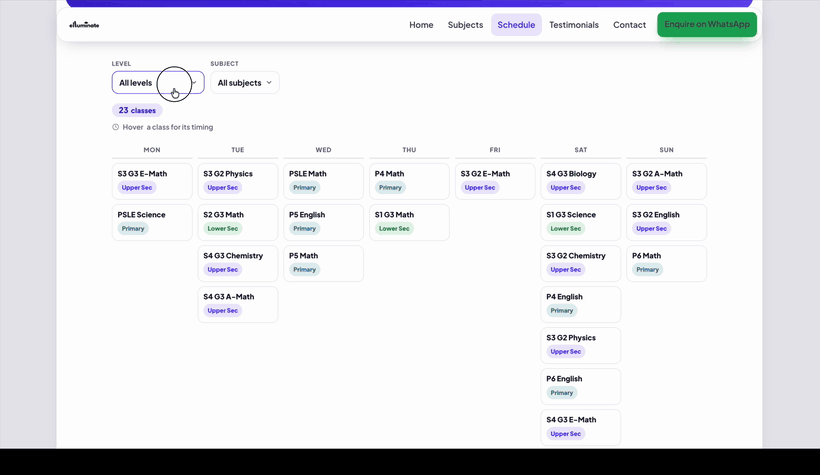Click the FRI column header
This screenshot has width=820, height=475.
(x=495, y=150)
